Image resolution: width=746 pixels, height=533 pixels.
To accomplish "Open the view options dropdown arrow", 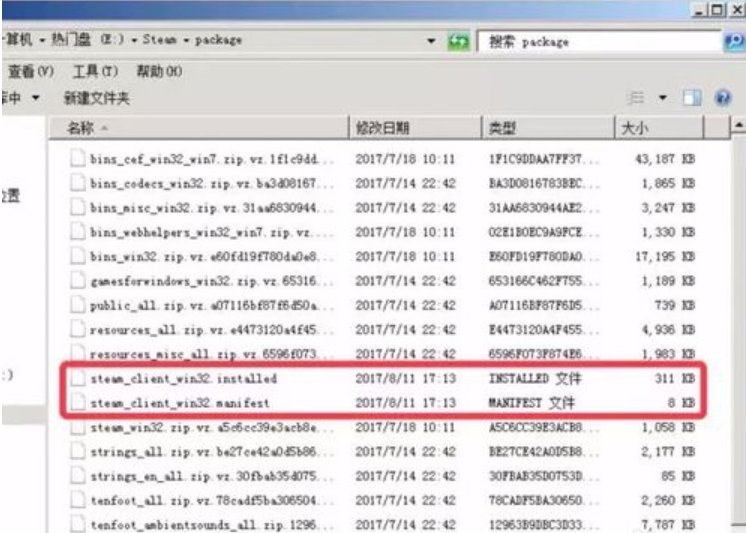I will [x=662, y=98].
